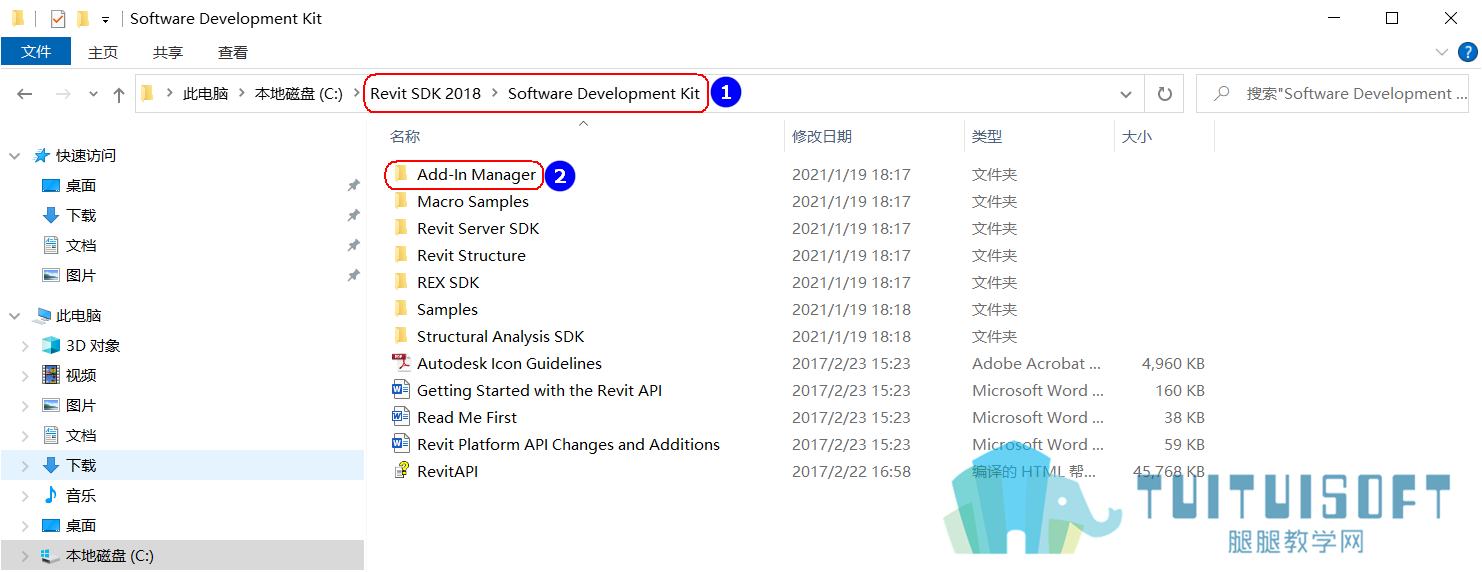Screen dimensions: 1482x572
Task: Open recent locations dropdown arrow
Action: point(94,94)
